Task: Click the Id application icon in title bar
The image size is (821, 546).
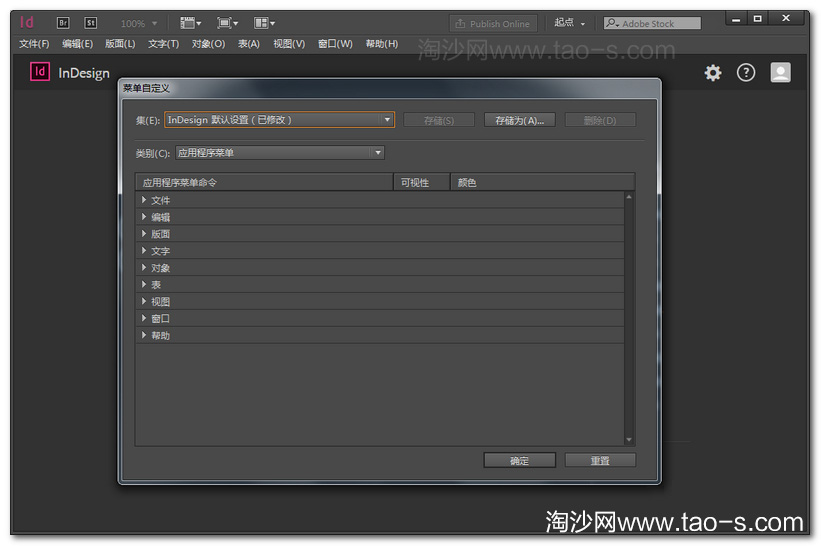Action: [27, 23]
